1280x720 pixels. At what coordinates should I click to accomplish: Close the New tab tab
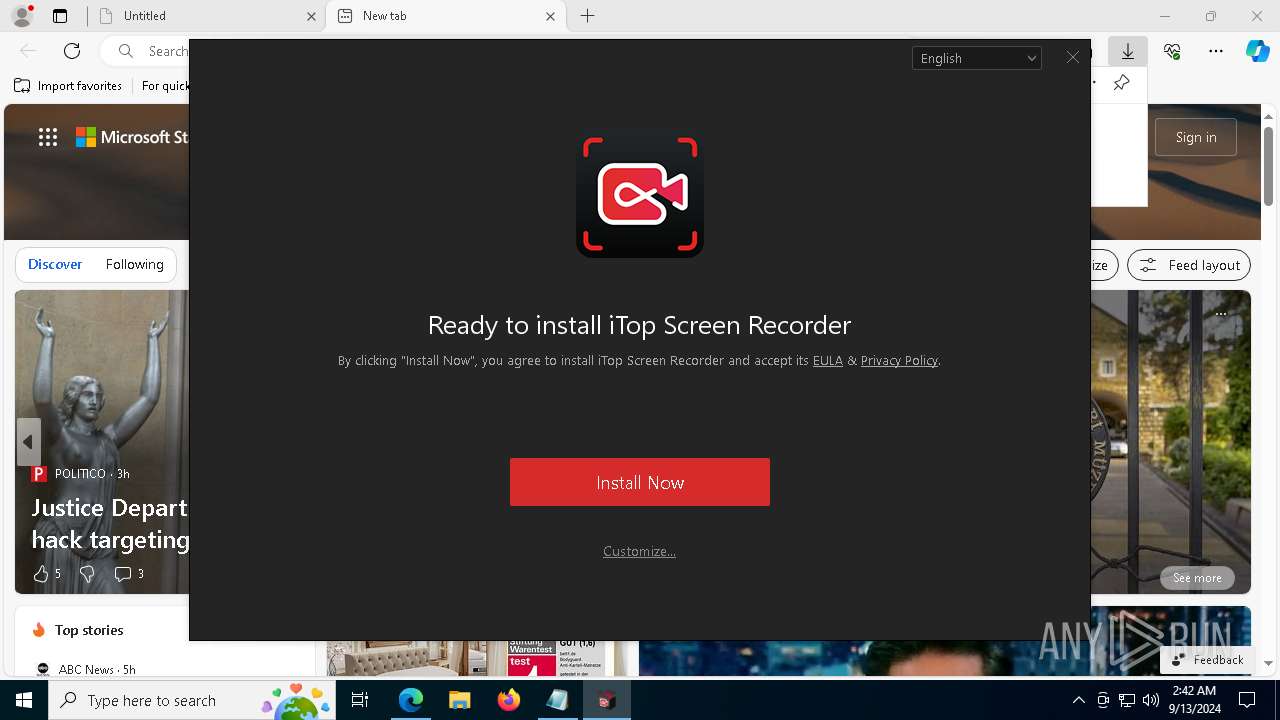[x=550, y=16]
